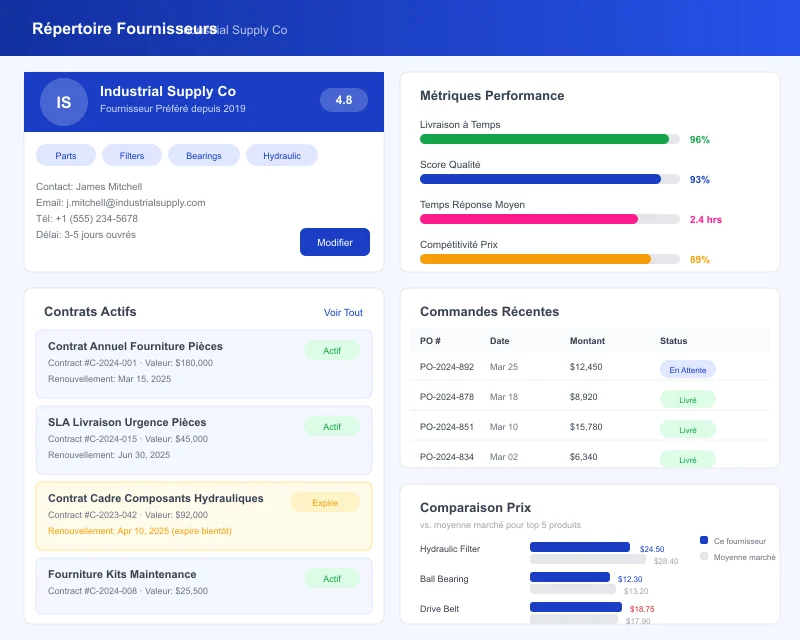Viewport: 800px width, 640px height.
Task: Click the IS supplier avatar icon
Action: click(x=62, y=101)
